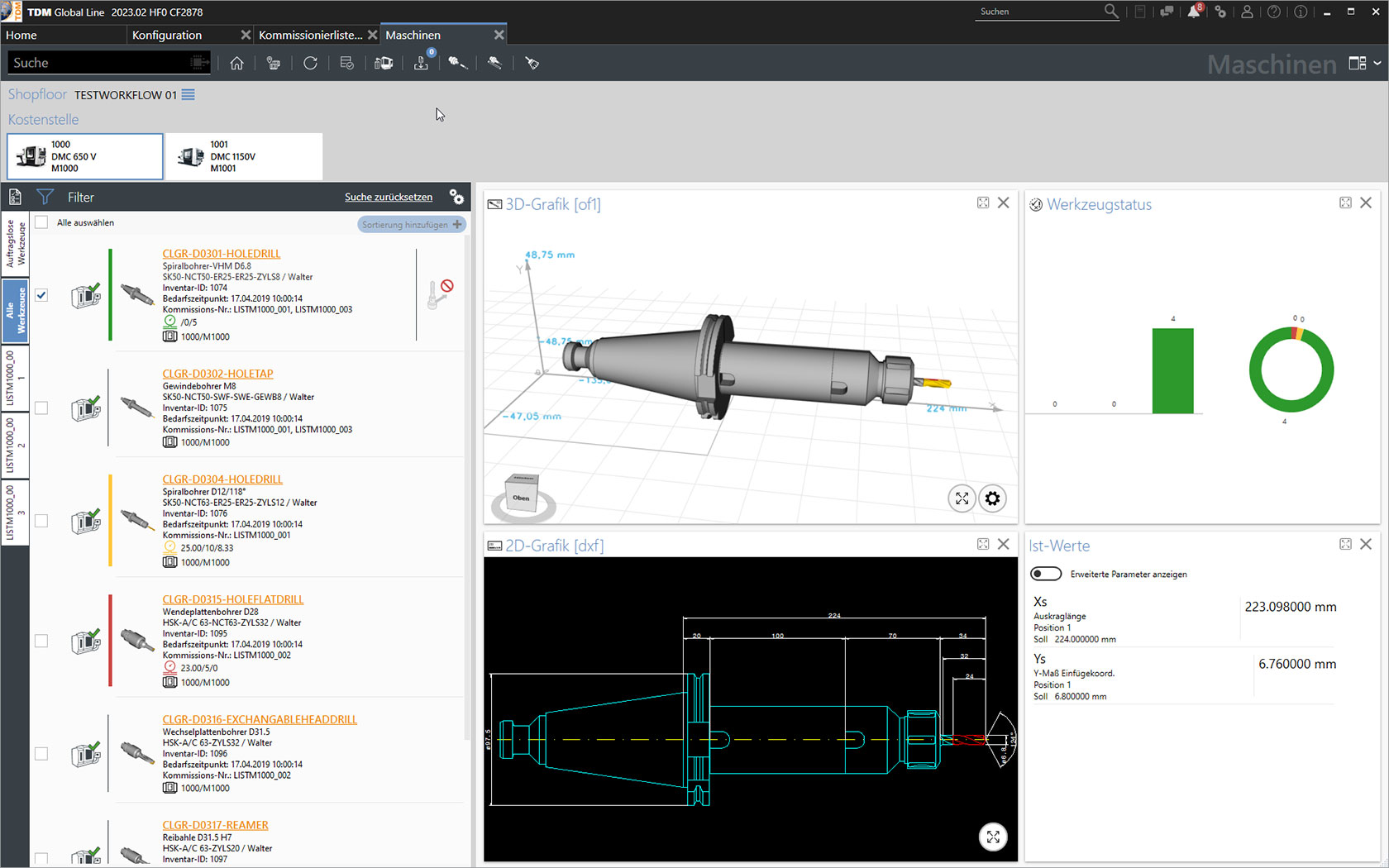Check the CLGR-D0315-HOLEFLATDRILL checkbox
Screen dimensions: 1389x868
tap(41, 641)
